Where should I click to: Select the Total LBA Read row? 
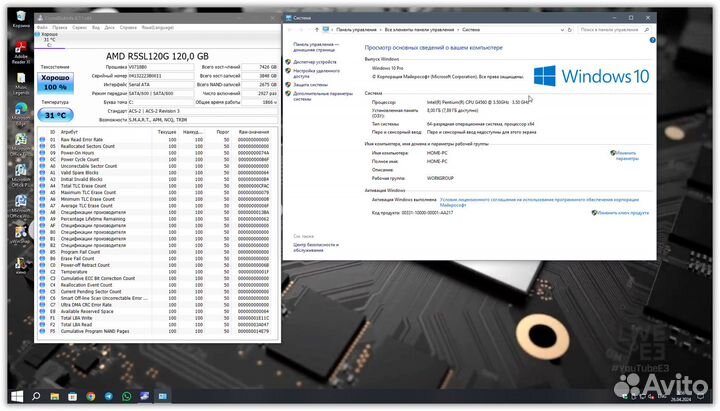157,325
